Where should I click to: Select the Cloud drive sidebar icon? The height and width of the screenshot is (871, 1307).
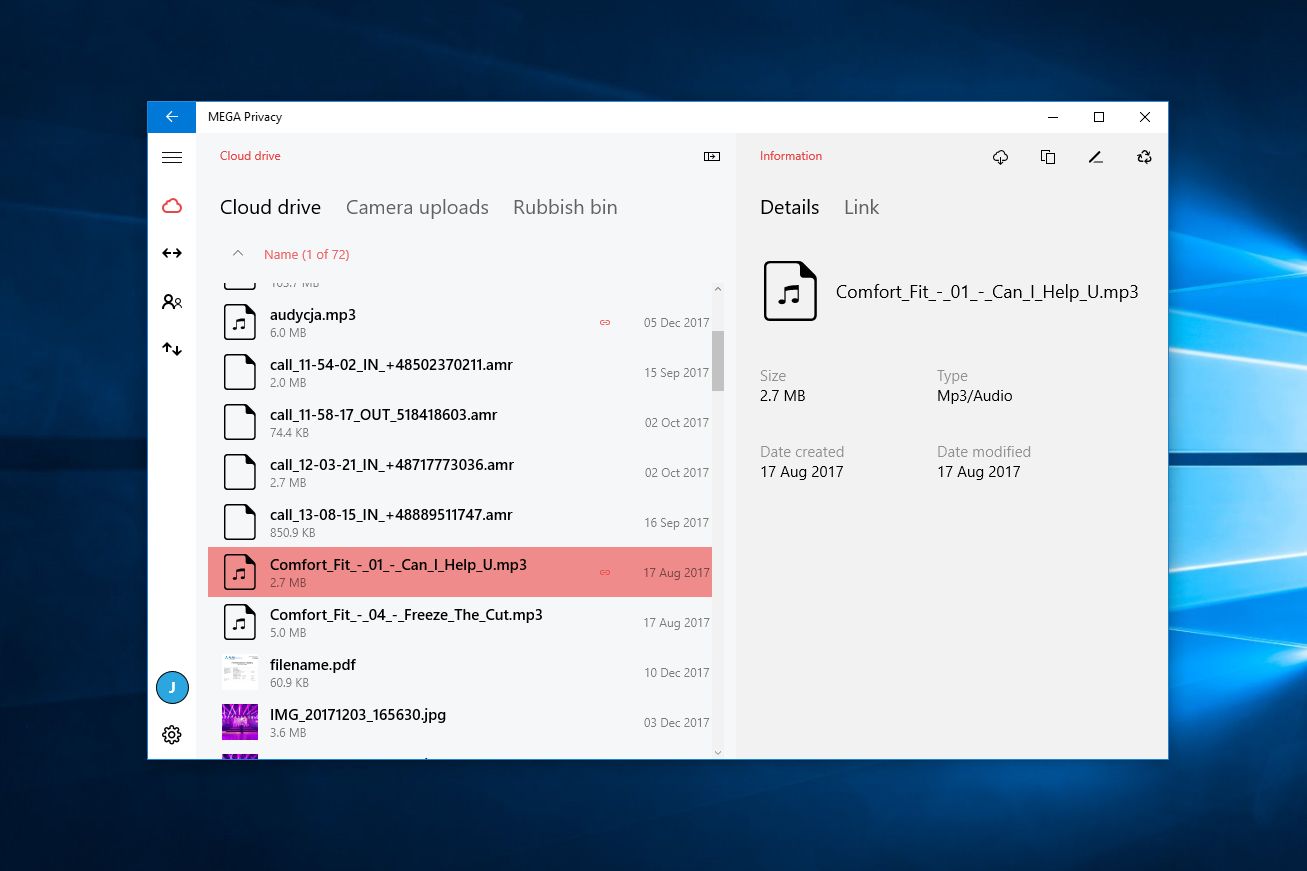coord(172,206)
